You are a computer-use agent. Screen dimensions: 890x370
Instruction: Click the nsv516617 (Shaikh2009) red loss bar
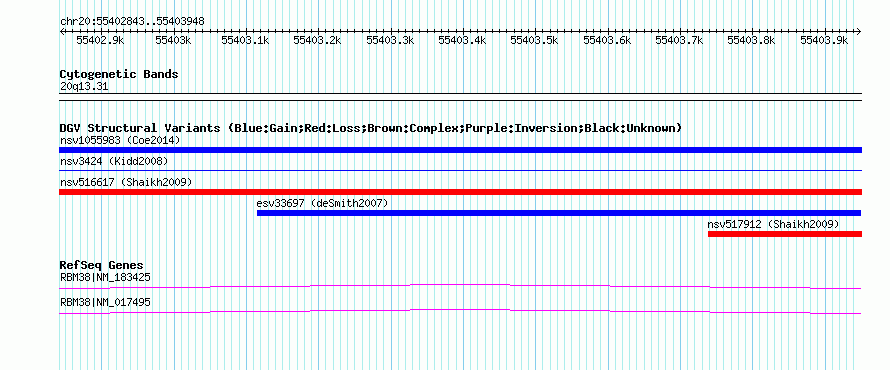tap(460, 192)
